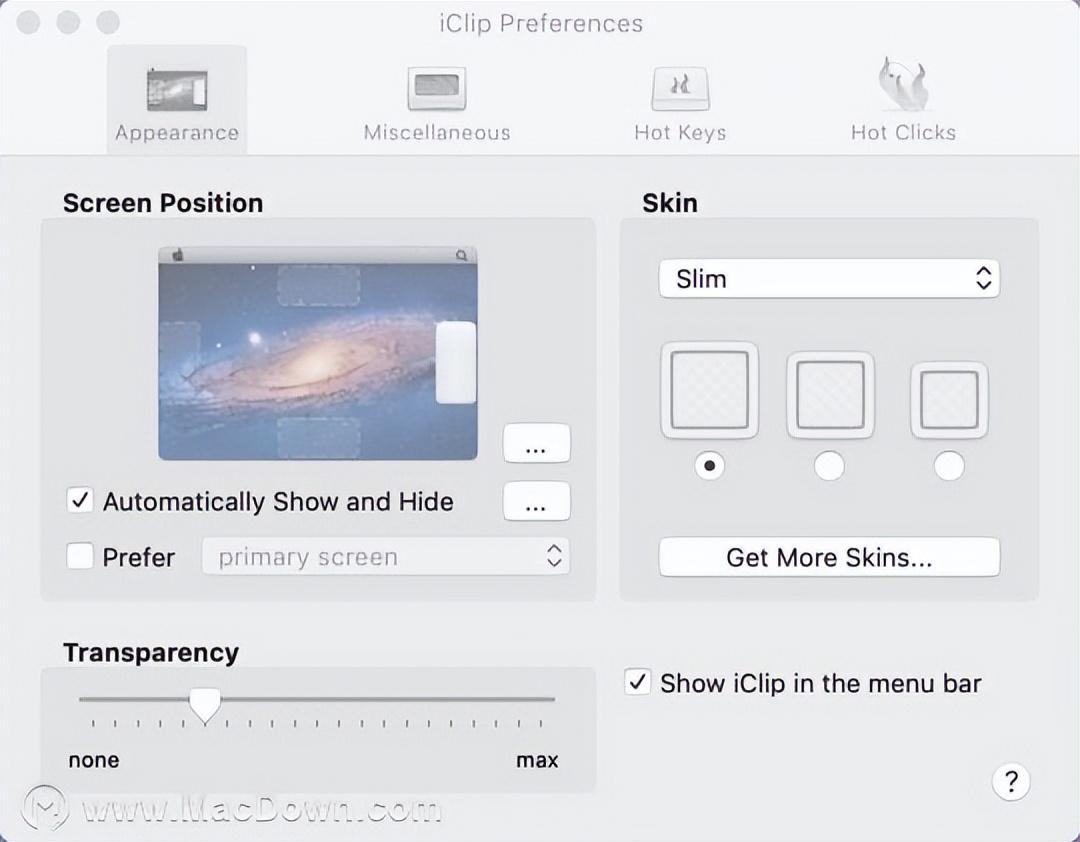Viewport: 1080px width, 842px height.
Task: Disable Automatically Show and Hide
Action: click(x=80, y=500)
